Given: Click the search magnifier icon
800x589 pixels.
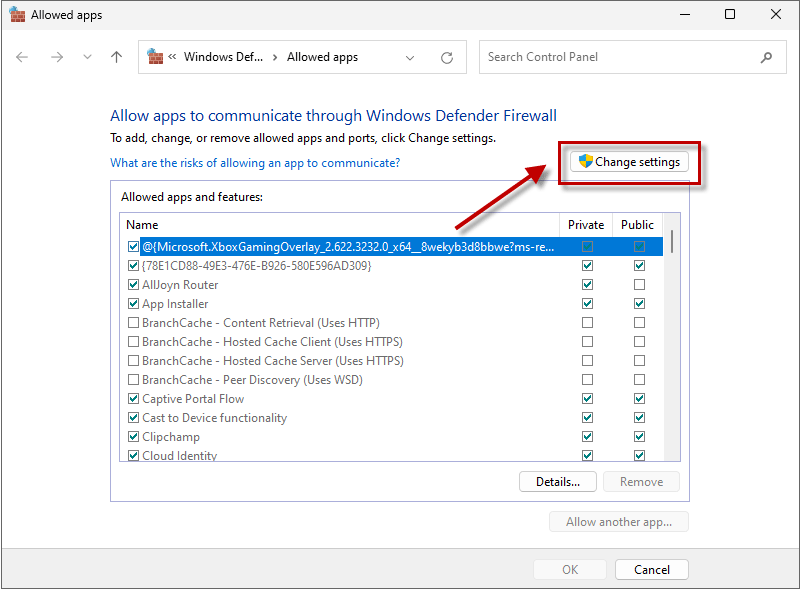Looking at the screenshot, I should pos(766,57).
